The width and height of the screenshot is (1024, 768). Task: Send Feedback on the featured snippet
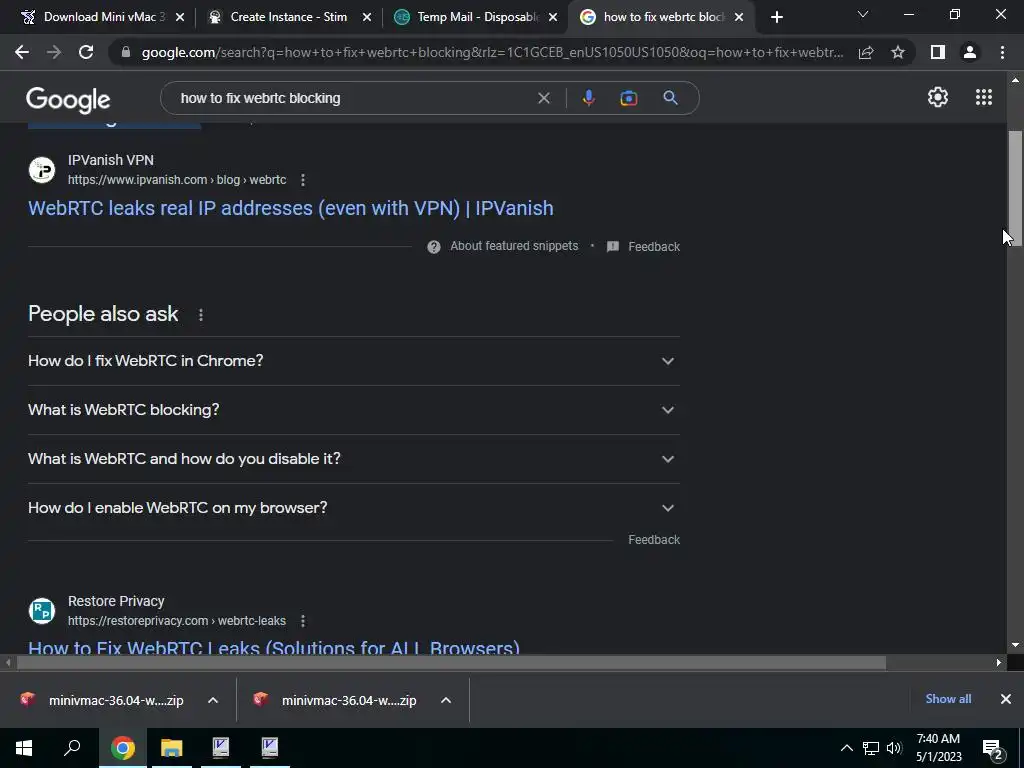tap(654, 247)
